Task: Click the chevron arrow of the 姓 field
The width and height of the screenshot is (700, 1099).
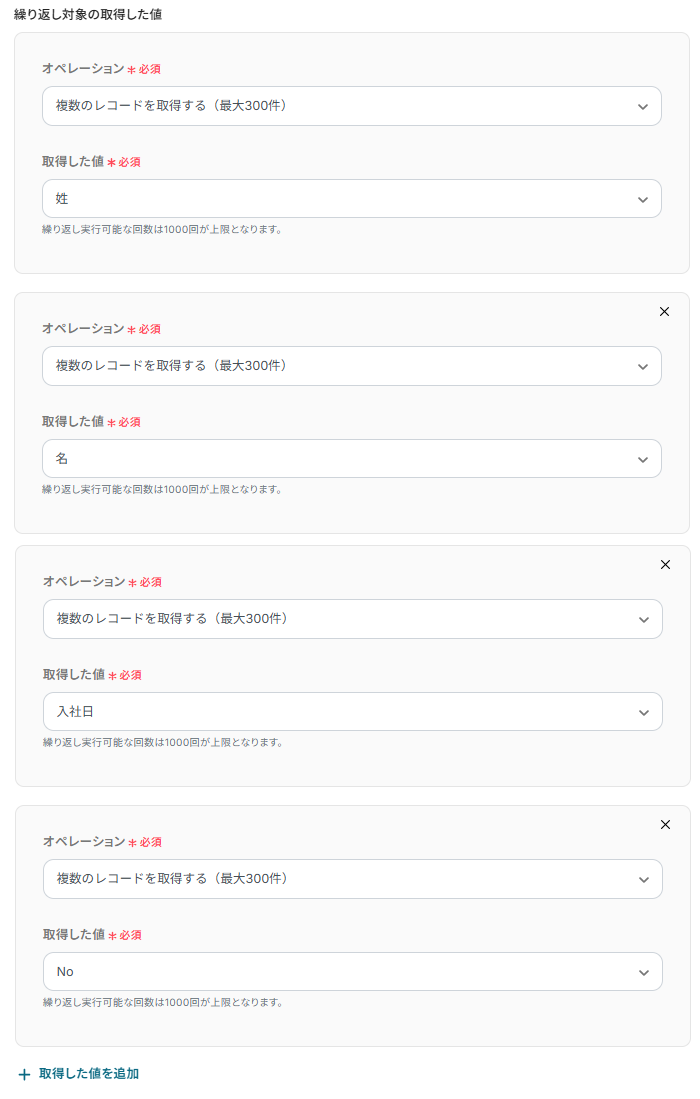Action: pos(643,200)
